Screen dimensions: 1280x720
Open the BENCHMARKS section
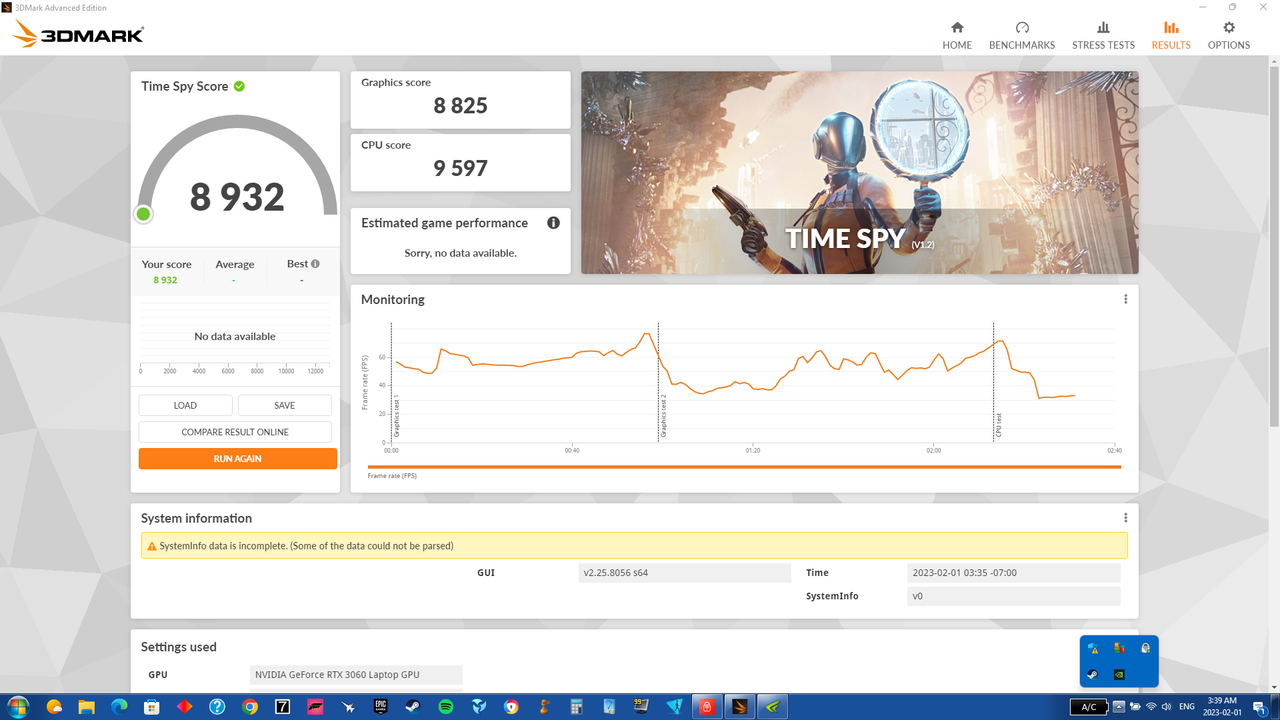(1022, 33)
